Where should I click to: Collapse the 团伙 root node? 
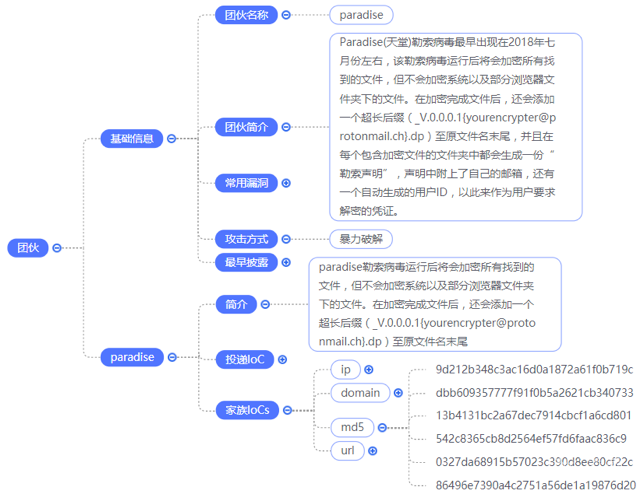point(57,248)
